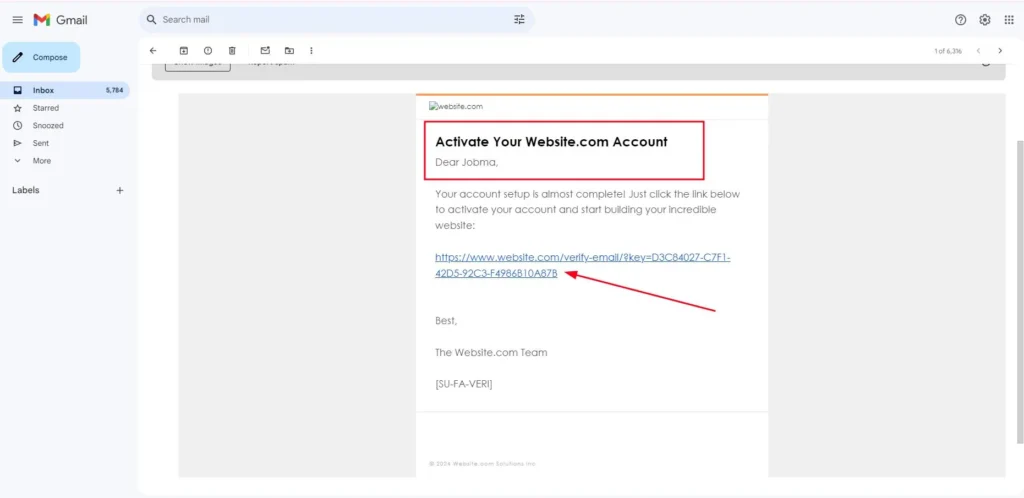The width and height of the screenshot is (1024, 498).
Task: Open the Google apps grid
Action: click(x=1009, y=20)
